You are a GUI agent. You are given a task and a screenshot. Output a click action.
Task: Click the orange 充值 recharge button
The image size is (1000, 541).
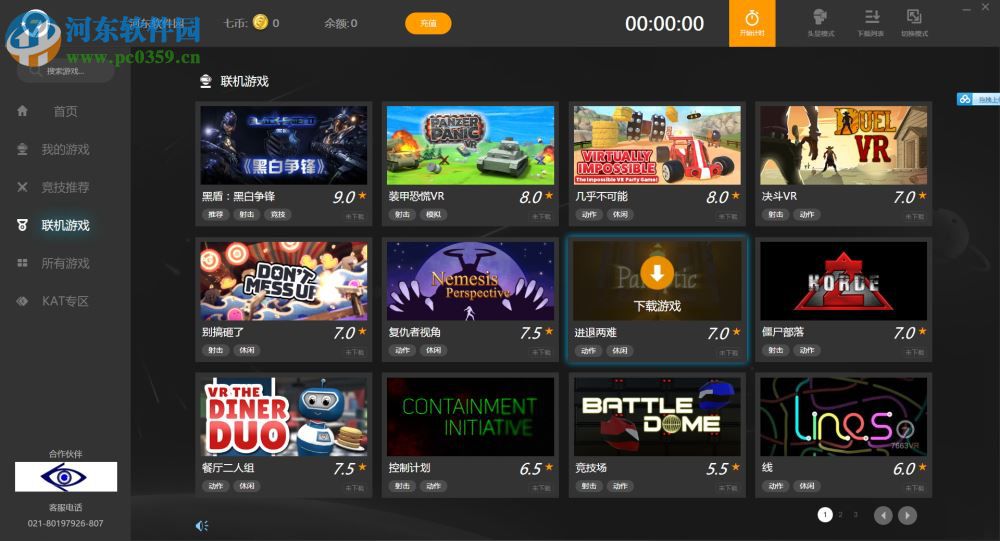point(428,24)
